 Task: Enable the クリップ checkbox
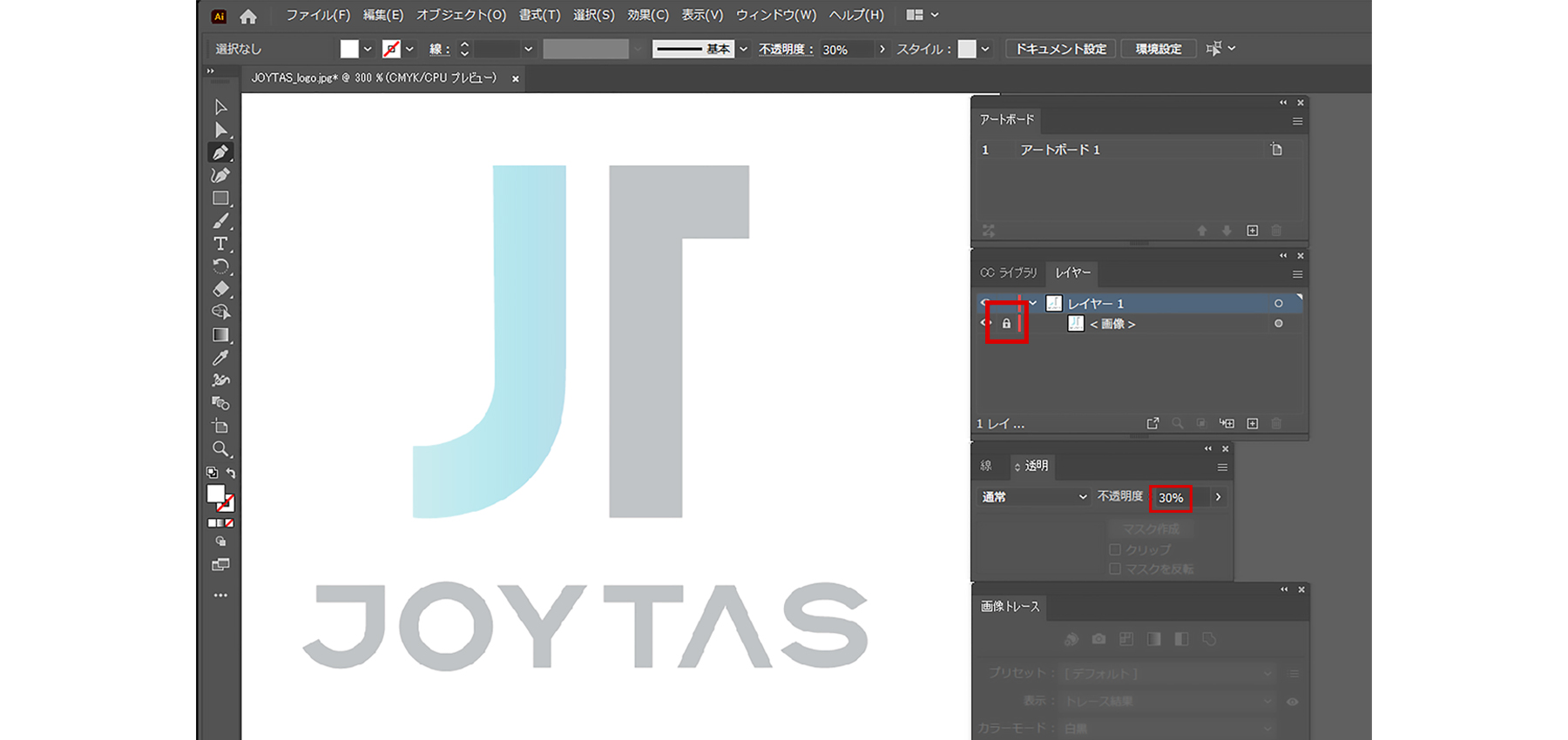pyautogui.click(x=1115, y=549)
